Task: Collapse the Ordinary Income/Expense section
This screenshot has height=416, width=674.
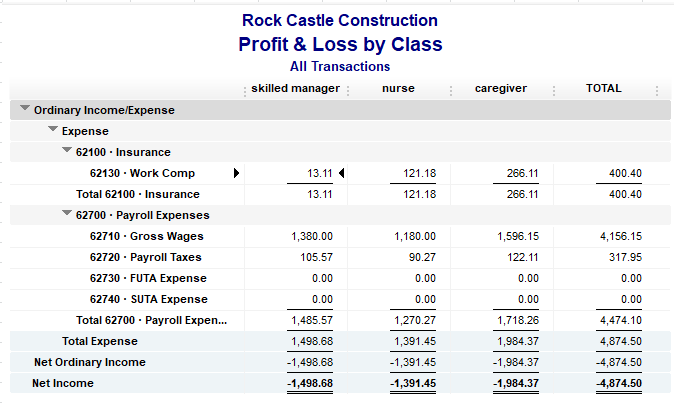Action: pos(25,108)
